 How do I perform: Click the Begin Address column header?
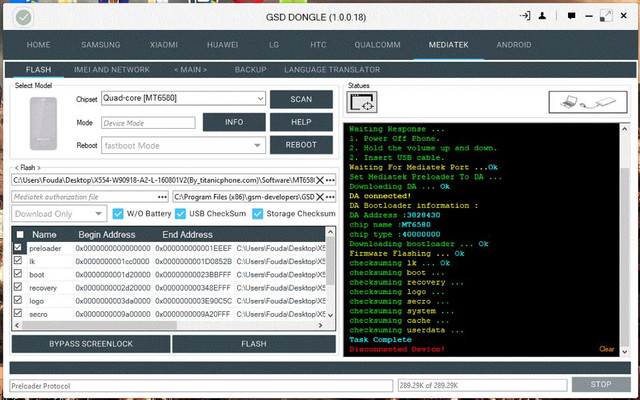tap(107, 235)
